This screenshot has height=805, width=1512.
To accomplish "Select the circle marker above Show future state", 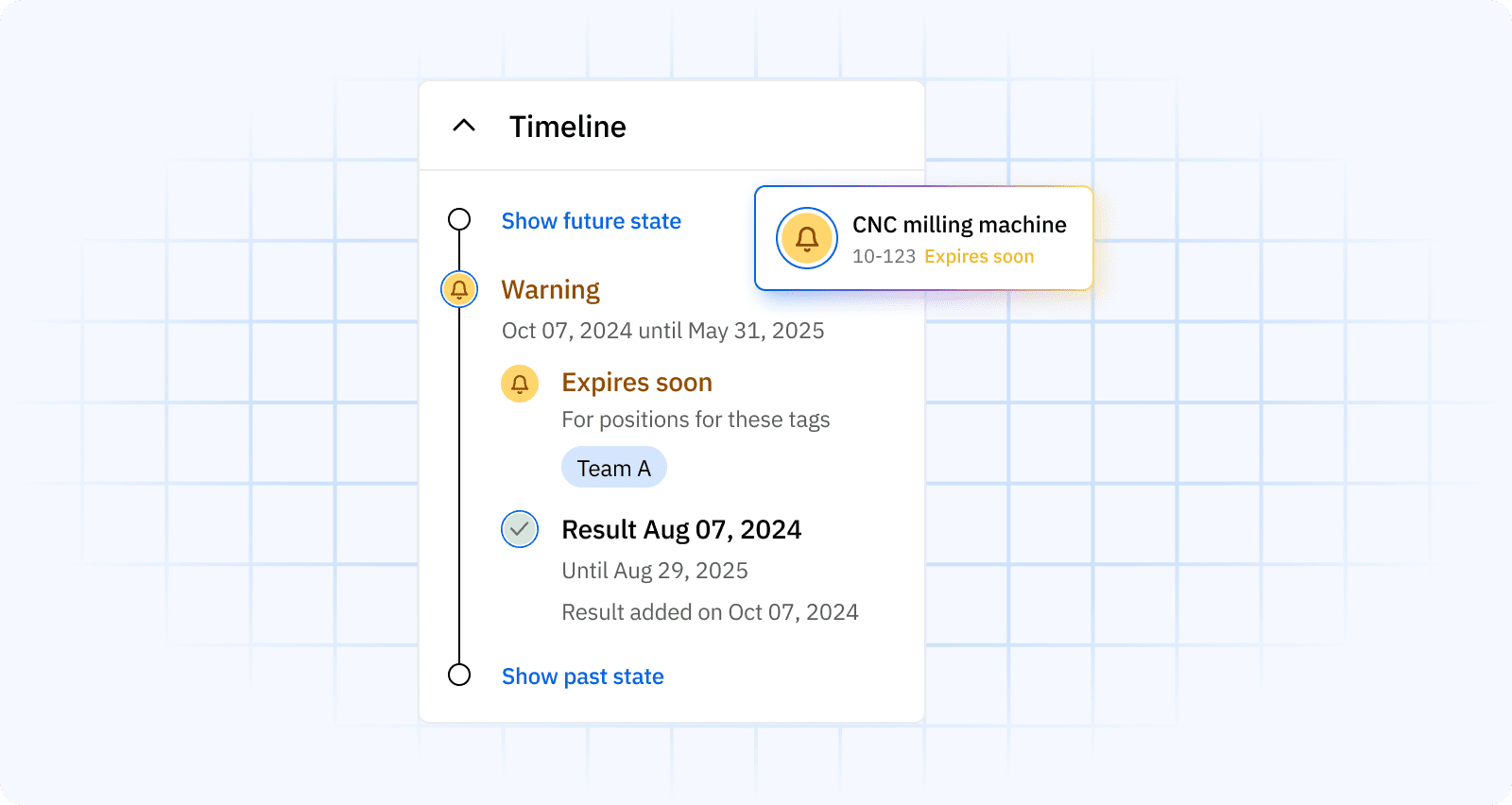I will coord(459,218).
